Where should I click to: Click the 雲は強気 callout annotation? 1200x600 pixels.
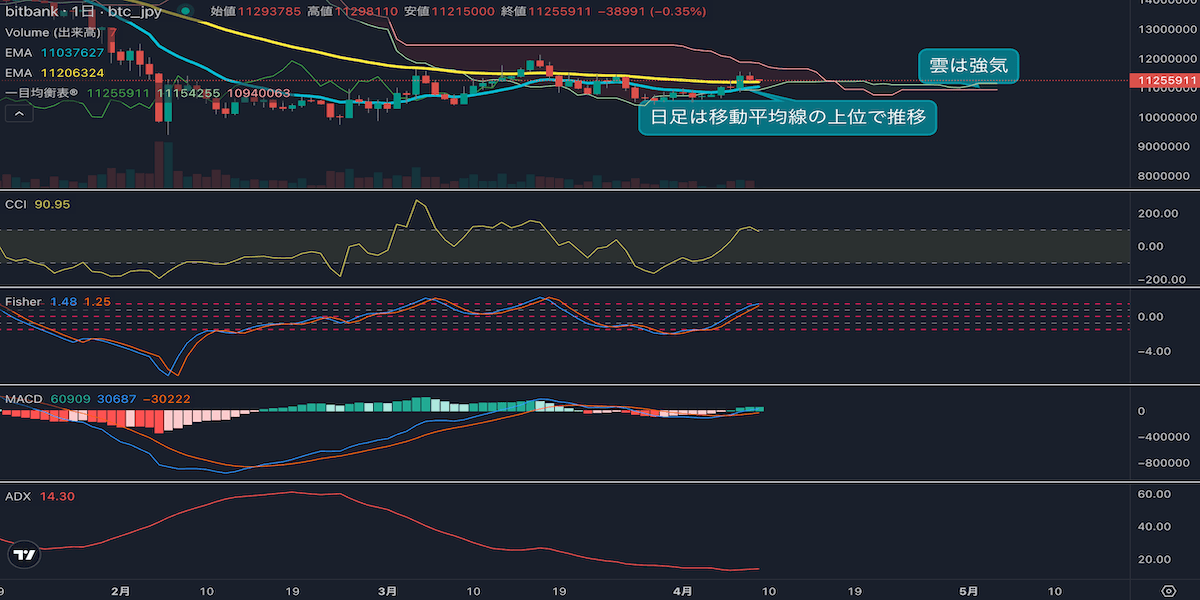[x=968, y=67]
